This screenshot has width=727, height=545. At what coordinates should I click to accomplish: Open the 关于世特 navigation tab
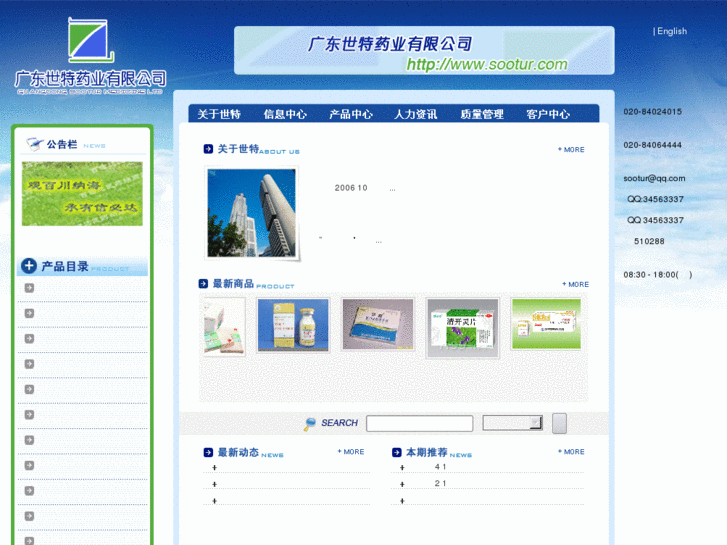pyautogui.click(x=219, y=114)
